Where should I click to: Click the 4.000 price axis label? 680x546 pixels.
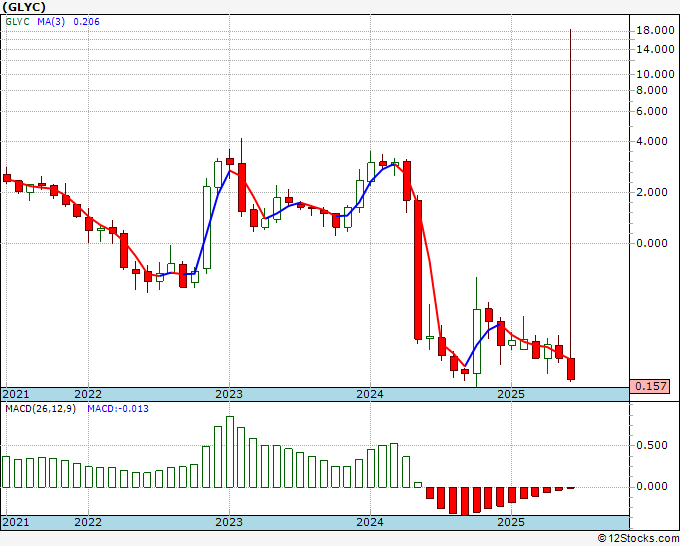[x=652, y=141]
